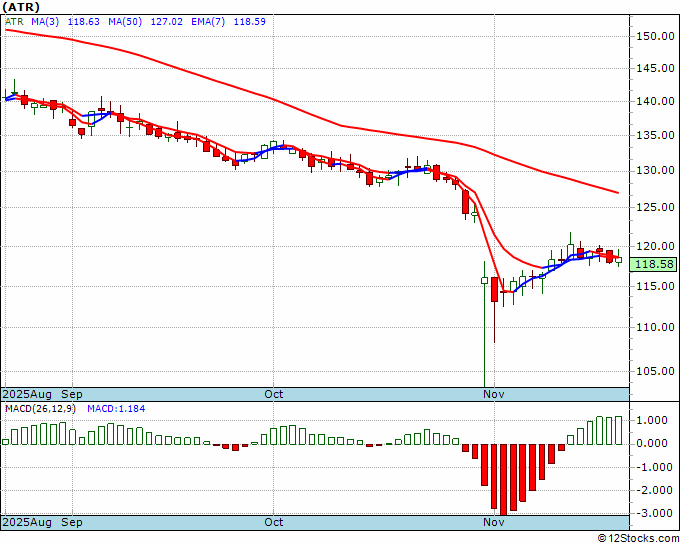
Task: Click the latest green candlestick near 118.58
Action: tap(619, 259)
